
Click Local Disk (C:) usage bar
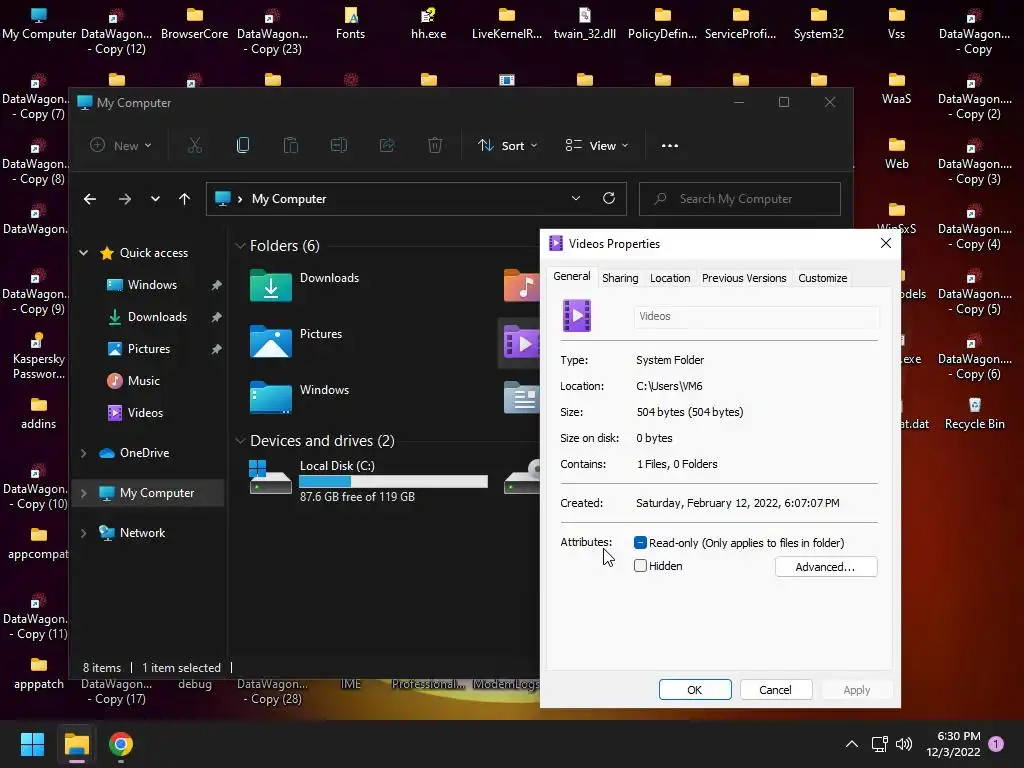tap(393, 481)
